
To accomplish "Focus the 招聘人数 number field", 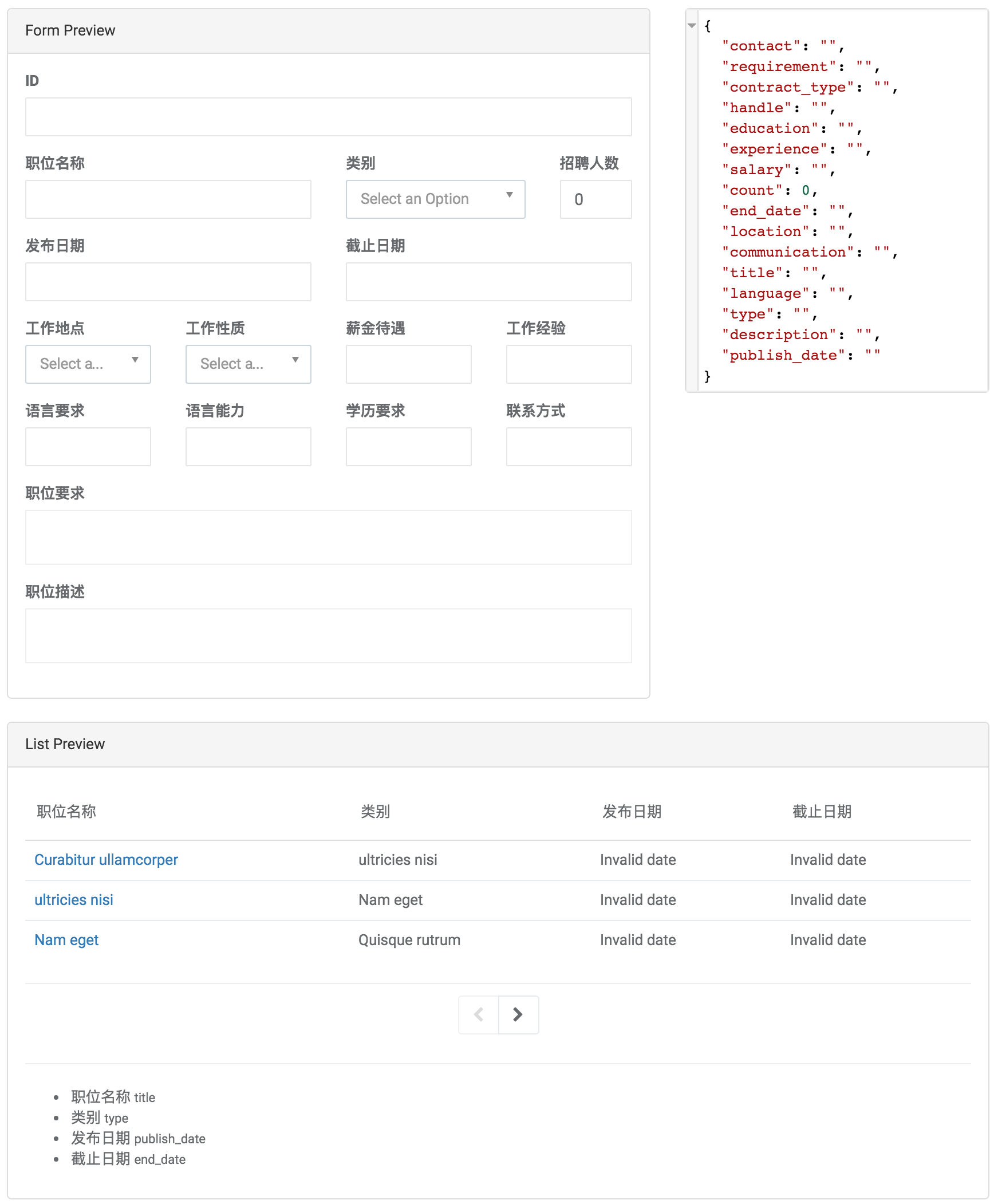I will [x=596, y=199].
